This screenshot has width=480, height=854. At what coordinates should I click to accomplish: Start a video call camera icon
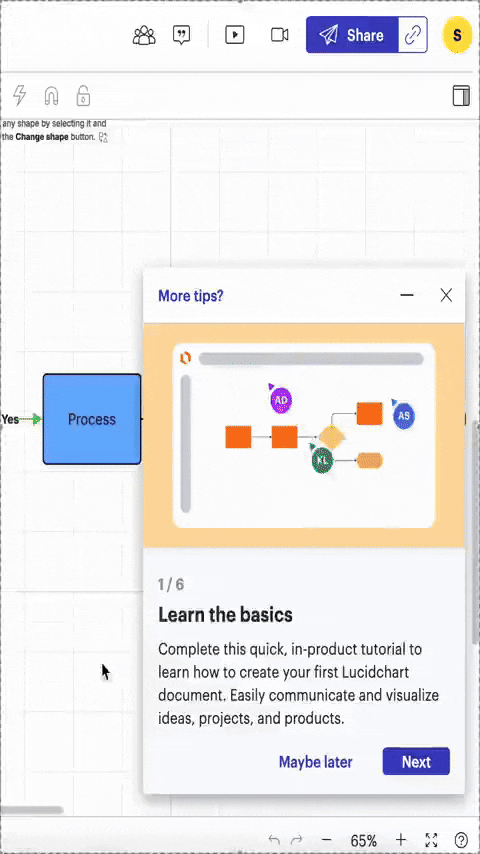tap(280, 35)
